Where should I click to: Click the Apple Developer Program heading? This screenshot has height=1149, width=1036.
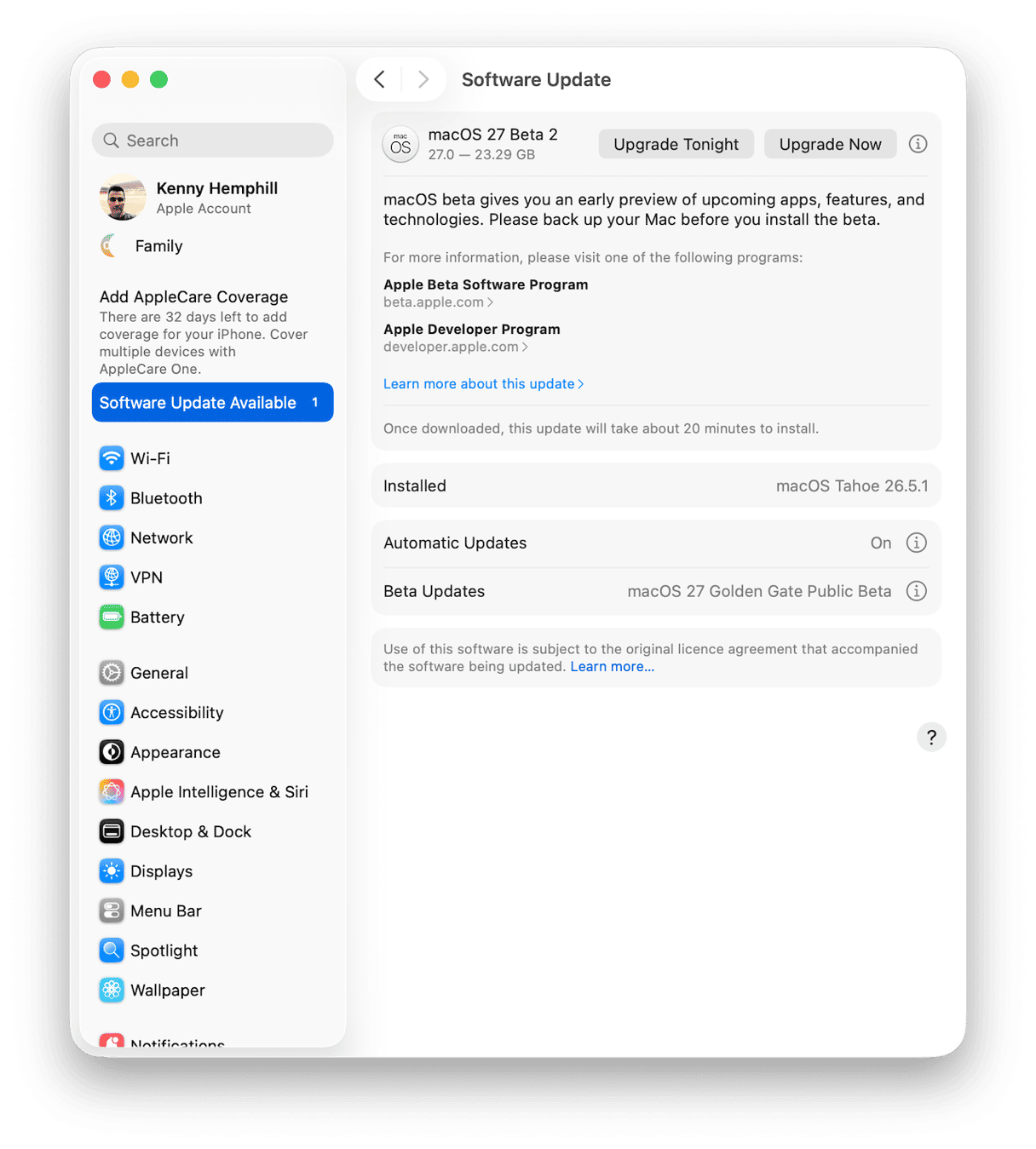pos(472,329)
